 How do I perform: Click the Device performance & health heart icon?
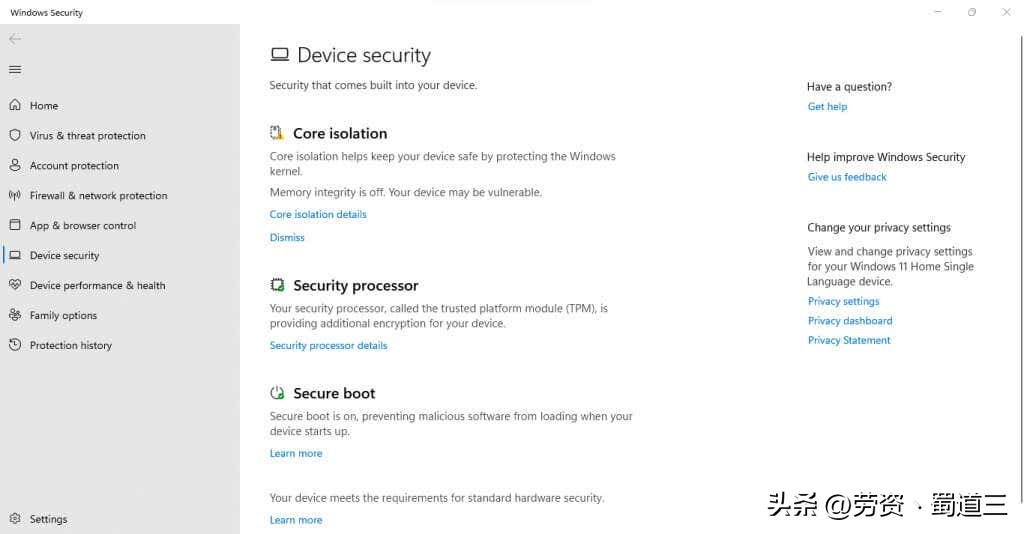point(15,285)
